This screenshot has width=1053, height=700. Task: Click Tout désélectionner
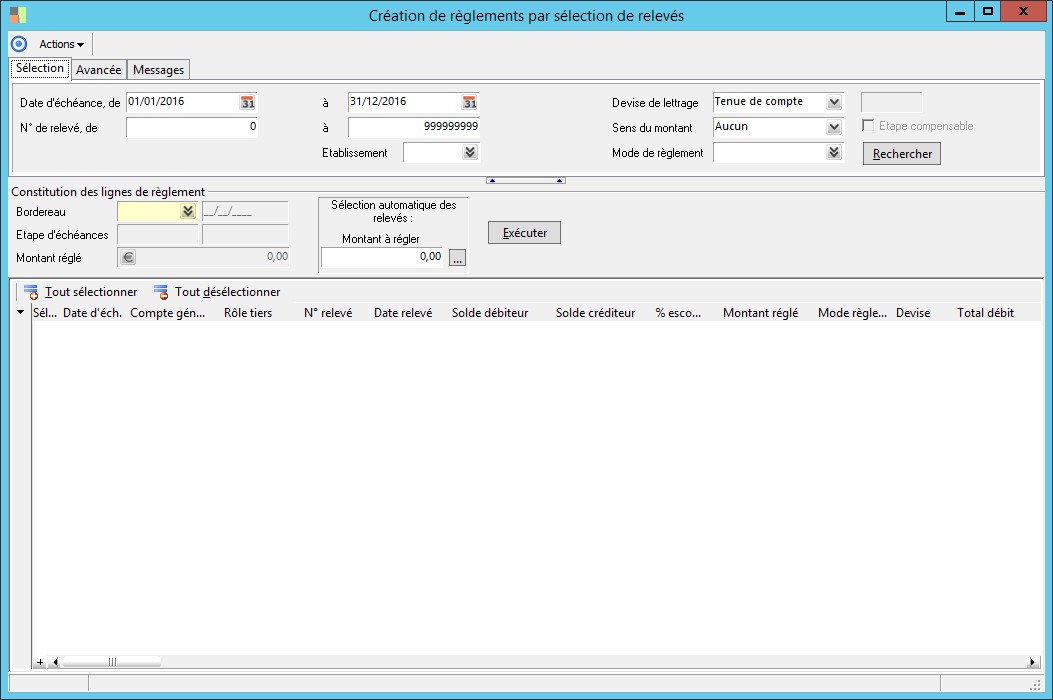(218, 292)
